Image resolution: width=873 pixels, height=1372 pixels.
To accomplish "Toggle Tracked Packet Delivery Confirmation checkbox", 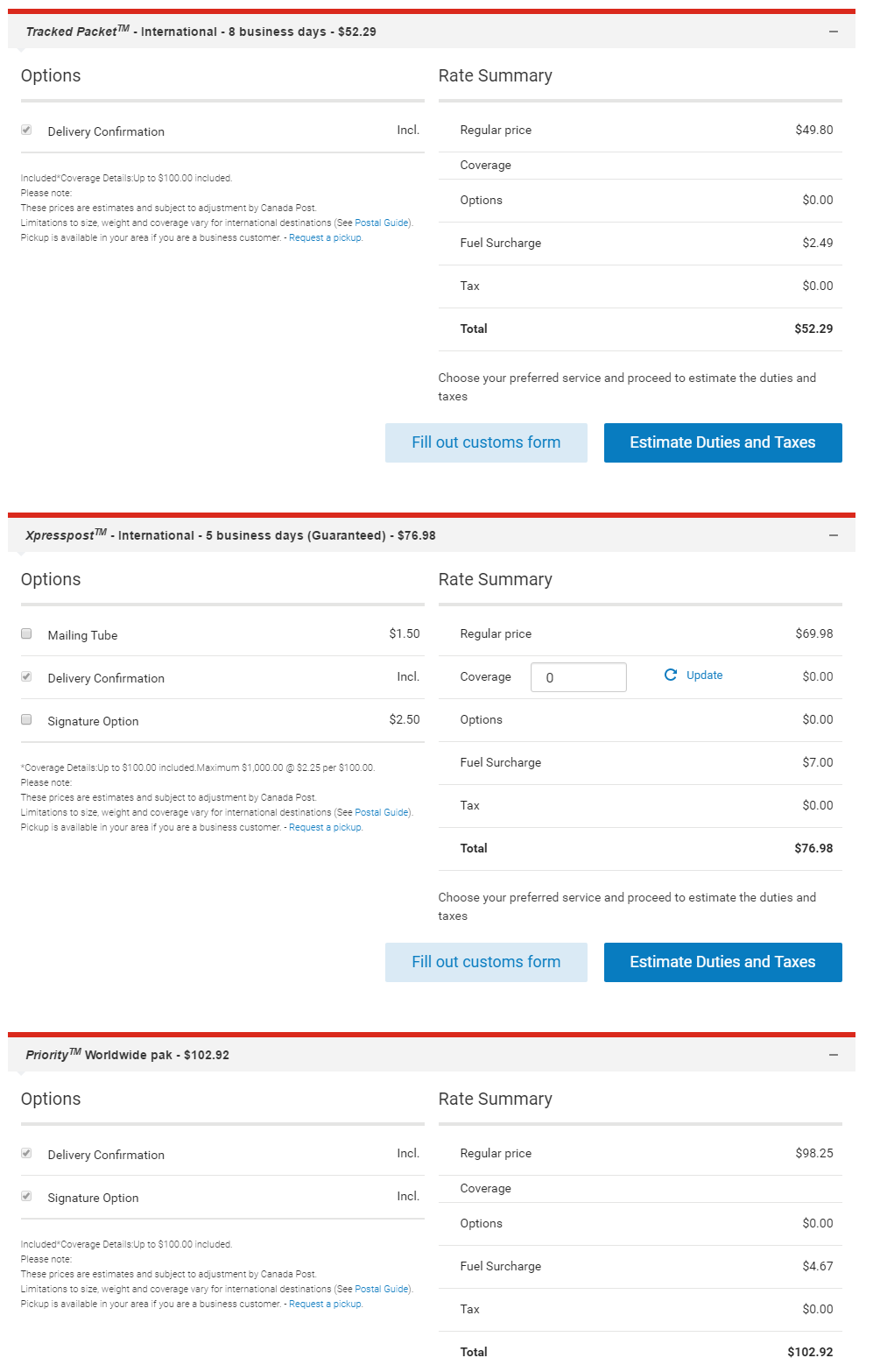I will [26, 130].
